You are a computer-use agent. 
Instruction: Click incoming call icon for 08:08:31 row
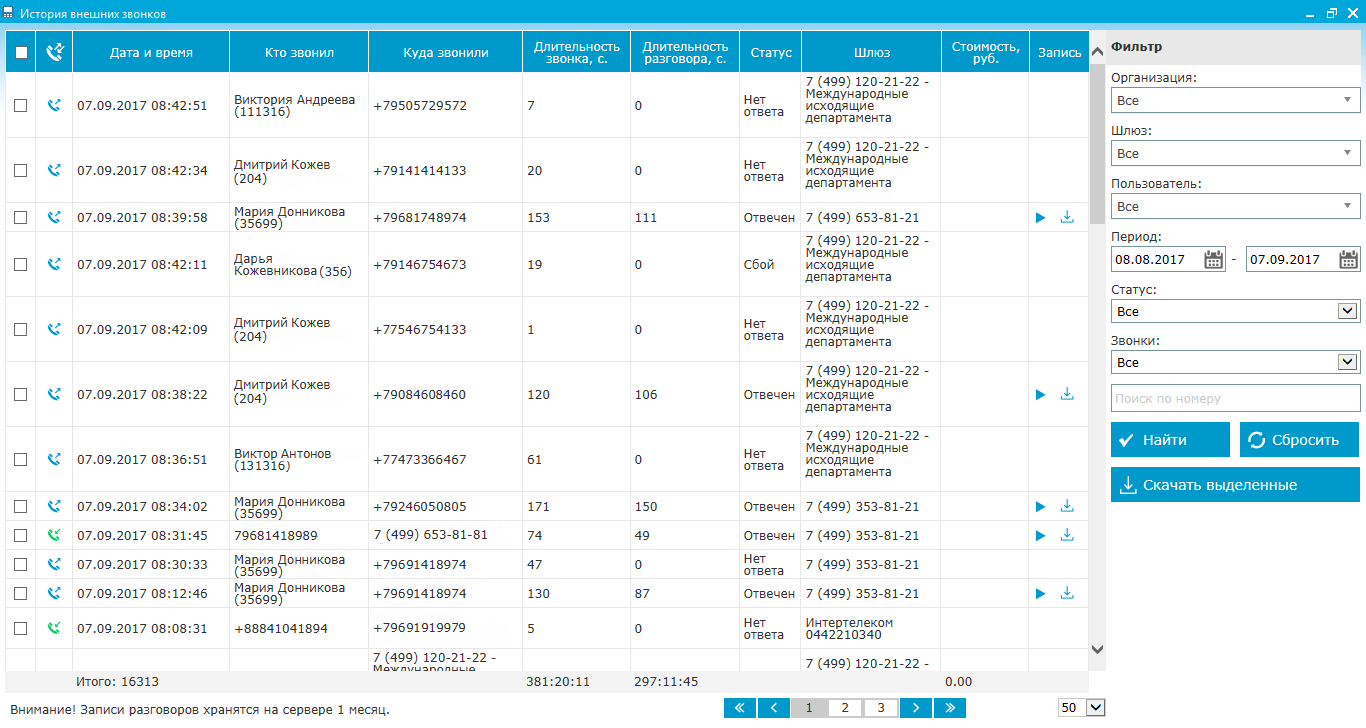[x=54, y=628]
